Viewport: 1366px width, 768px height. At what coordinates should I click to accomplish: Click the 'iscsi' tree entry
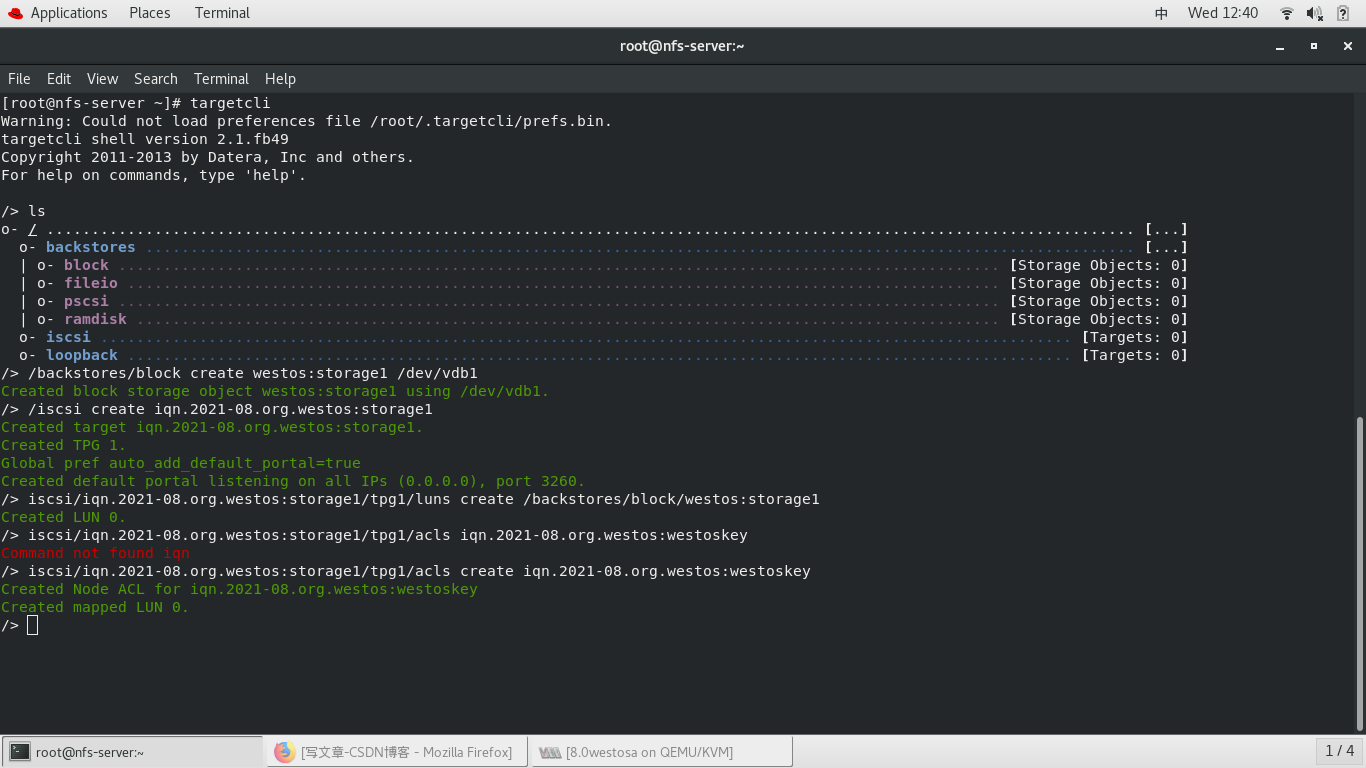(x=68, y=337)
